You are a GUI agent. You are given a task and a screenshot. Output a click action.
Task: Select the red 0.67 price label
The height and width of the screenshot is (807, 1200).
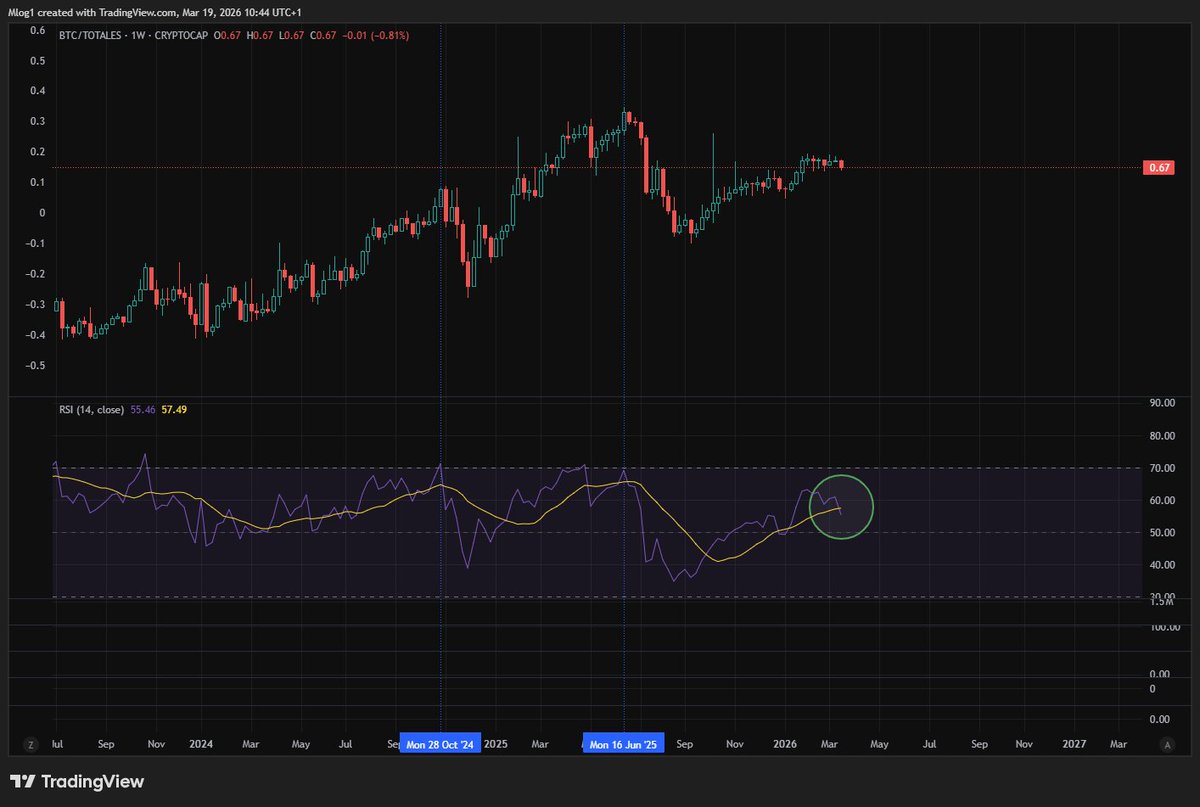coord(1160,167)
